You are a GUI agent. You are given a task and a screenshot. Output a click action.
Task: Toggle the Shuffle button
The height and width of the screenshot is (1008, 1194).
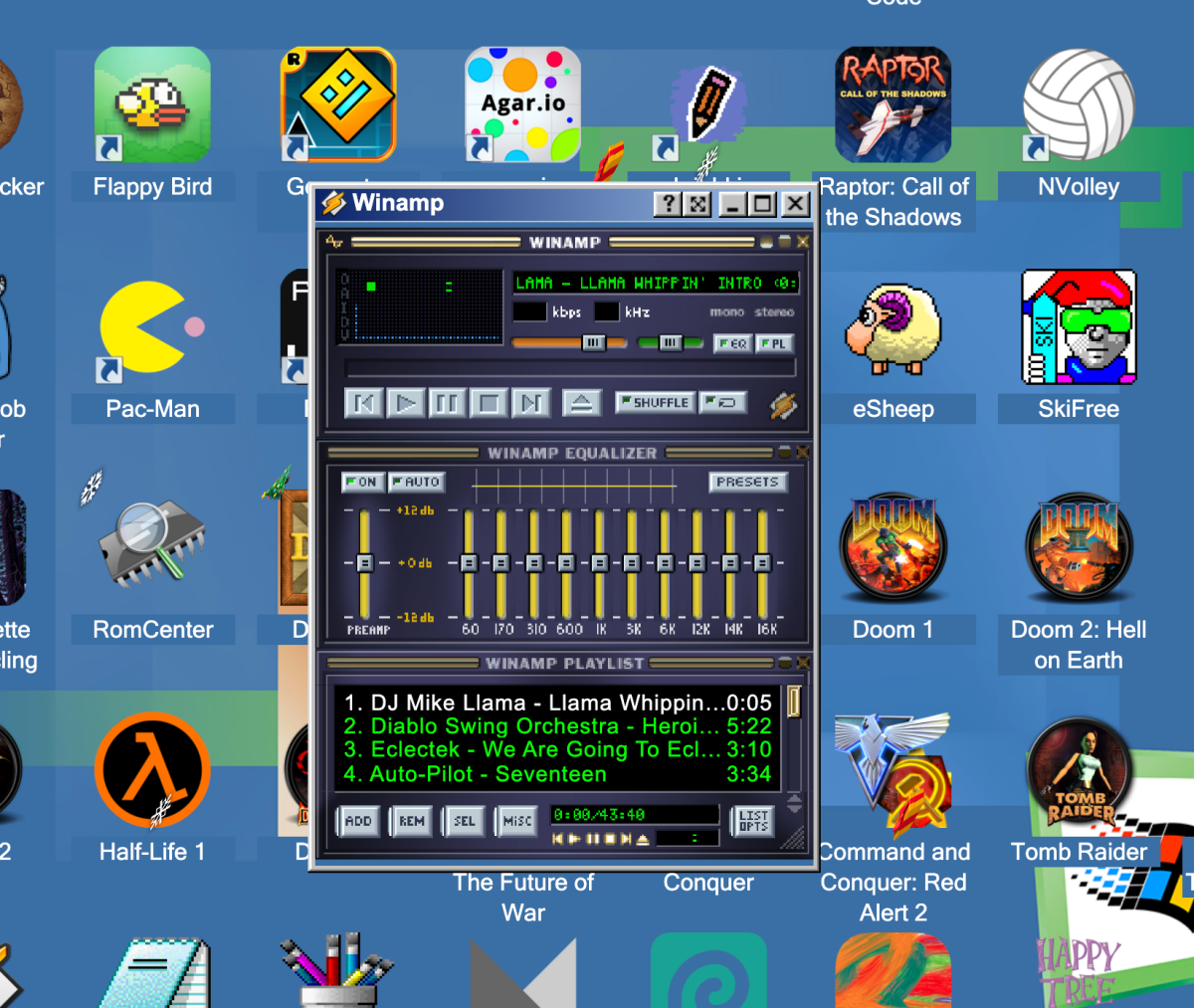click(x=654, y=402)
